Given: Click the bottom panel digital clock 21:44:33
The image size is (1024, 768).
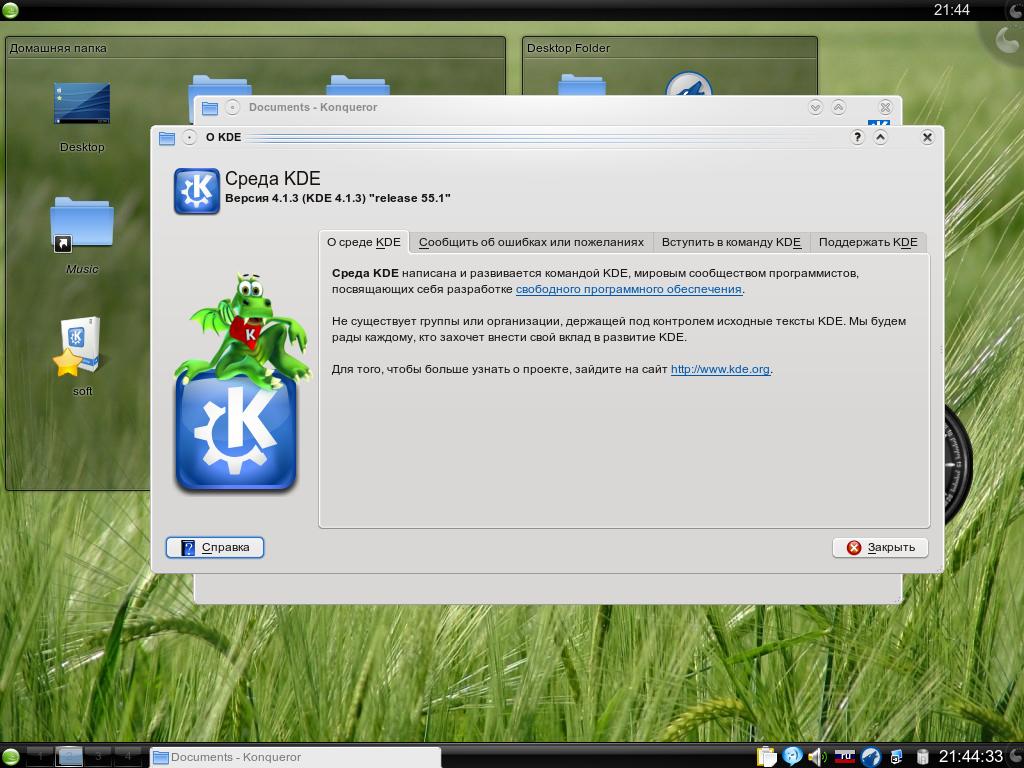Looking at the screenshot, I should (970, 757).
